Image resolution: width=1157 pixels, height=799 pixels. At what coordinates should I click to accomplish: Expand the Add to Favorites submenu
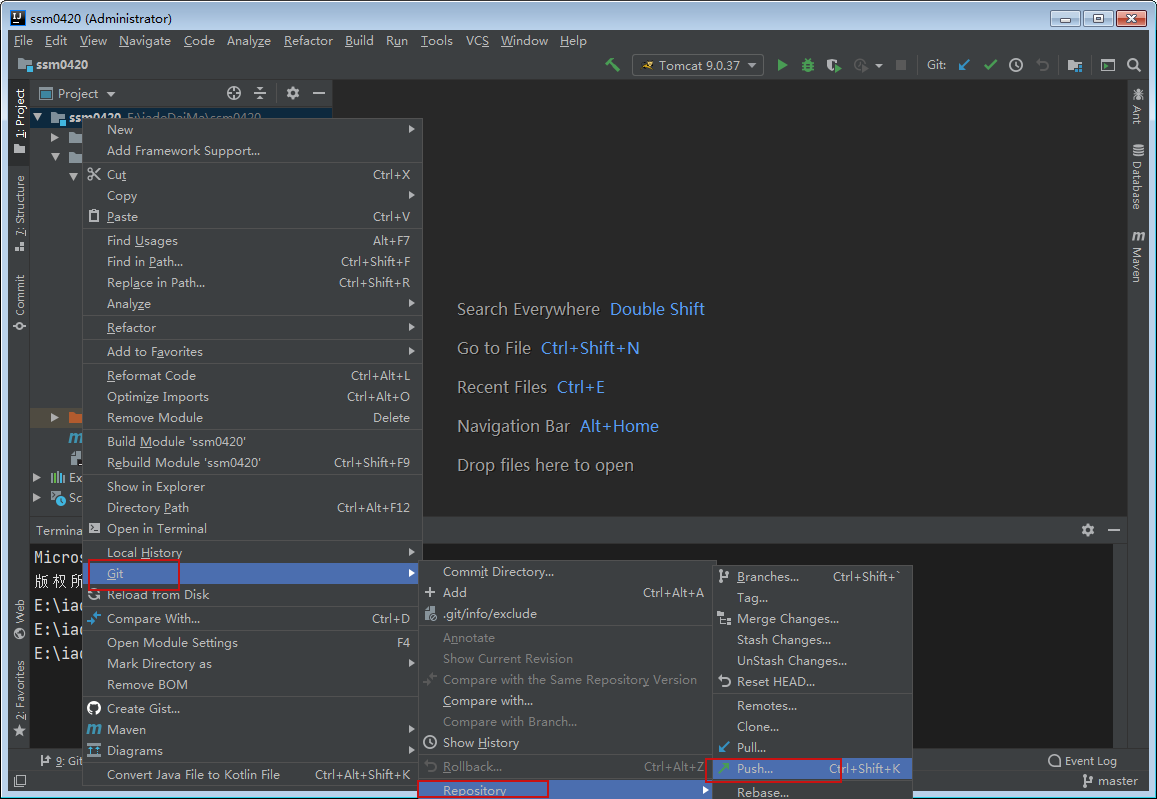click(x=252, y=351)
